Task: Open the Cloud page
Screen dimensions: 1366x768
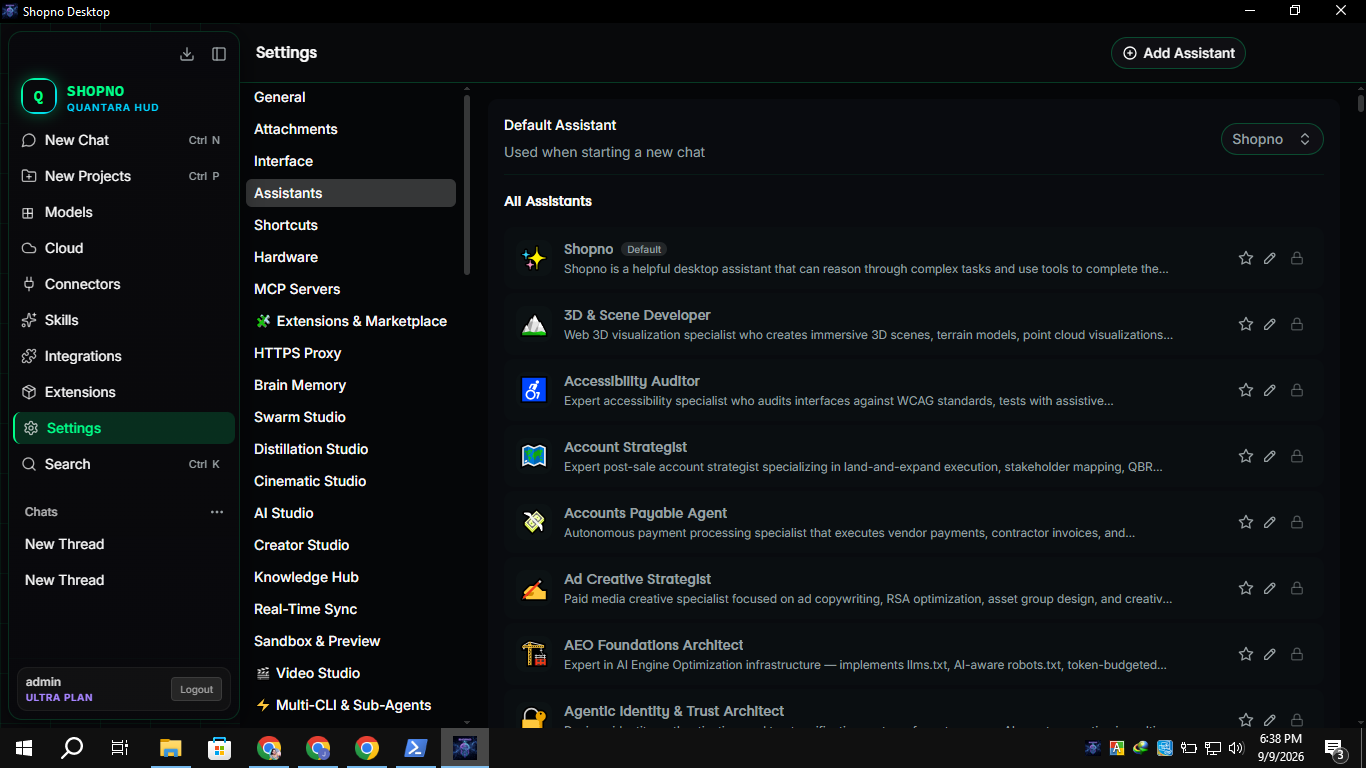Action: pos(124,248)
